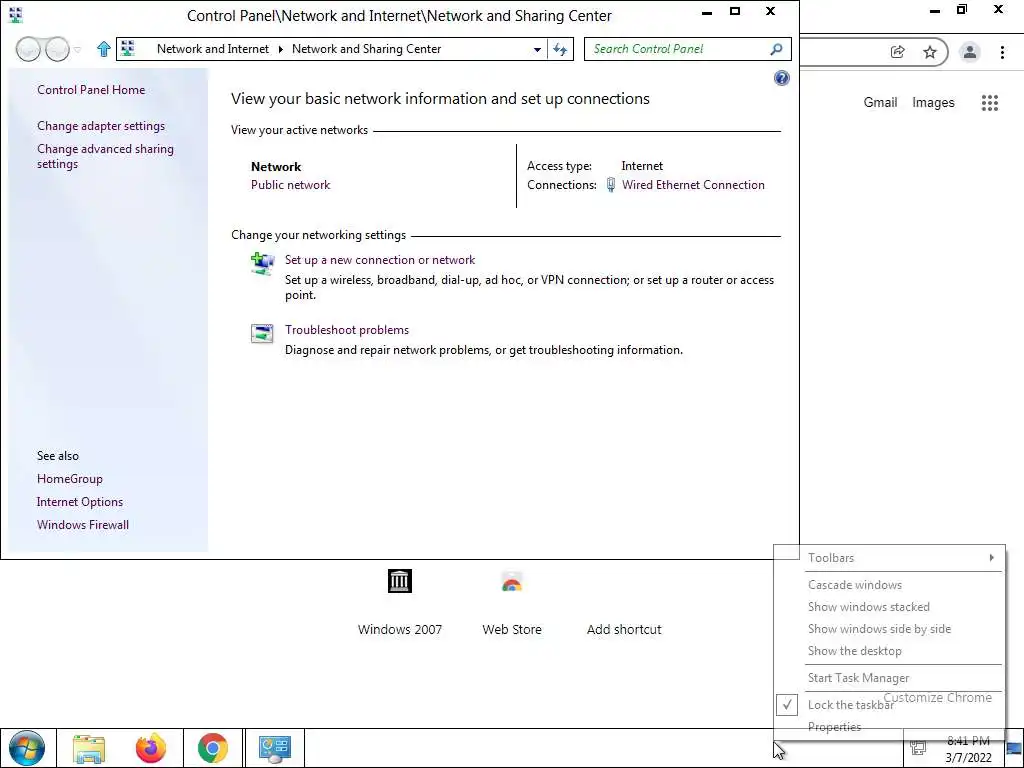The width and height of the screenshot is (1024, 768).
Task: Choose Show the desktop menu entry
Action: tap(854, 651)
